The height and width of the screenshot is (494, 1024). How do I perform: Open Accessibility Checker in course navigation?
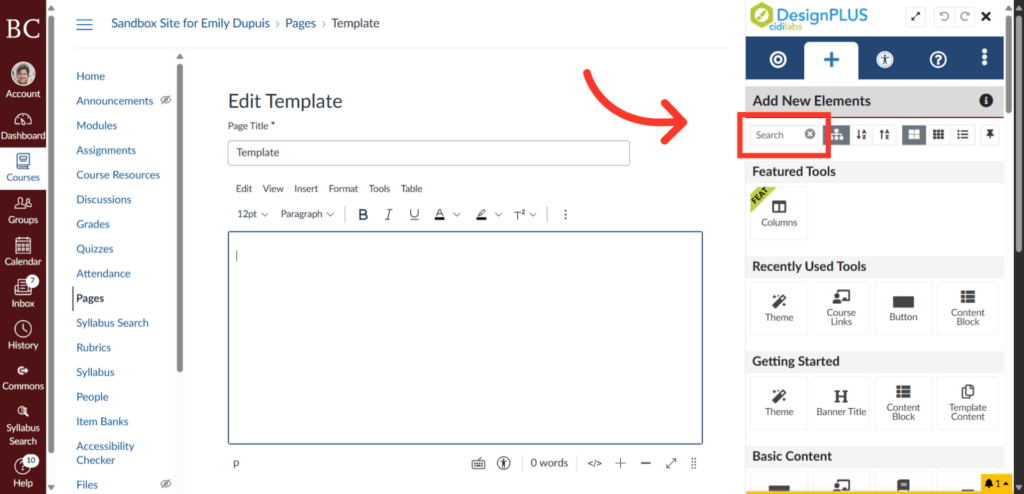point(105,453)
